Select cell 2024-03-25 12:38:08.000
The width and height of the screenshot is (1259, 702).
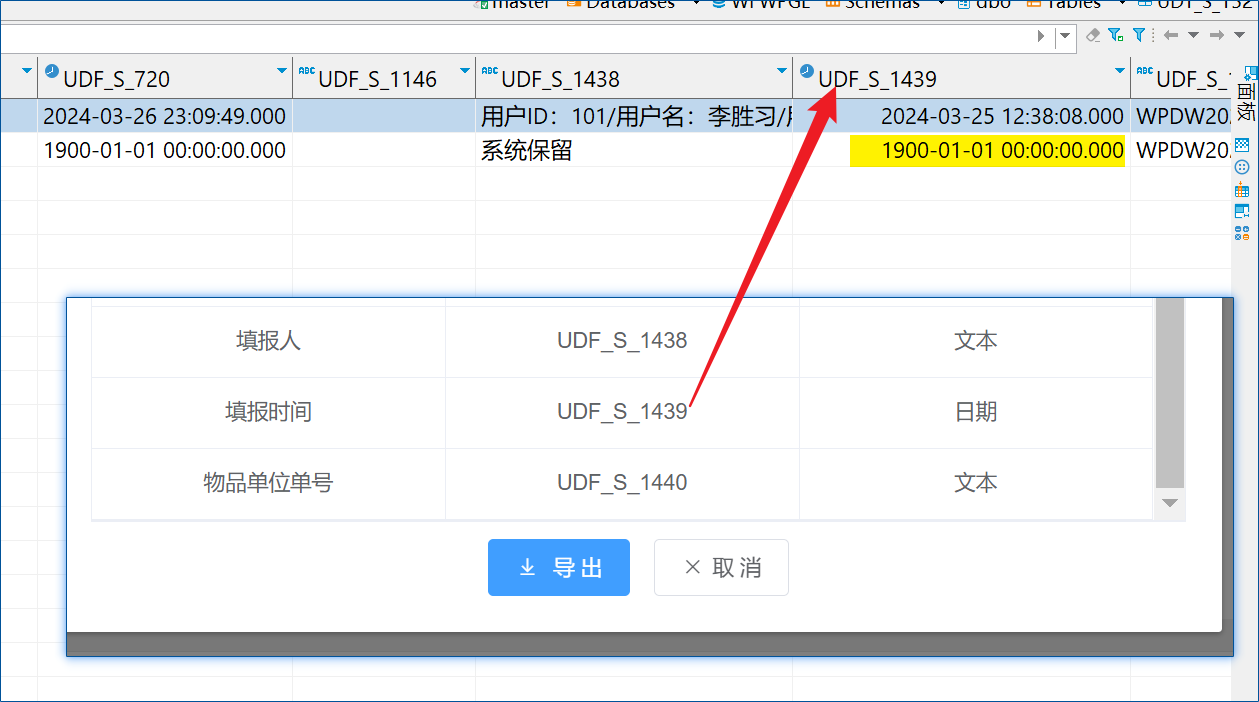pyautogui.click(x=961, y=116)
